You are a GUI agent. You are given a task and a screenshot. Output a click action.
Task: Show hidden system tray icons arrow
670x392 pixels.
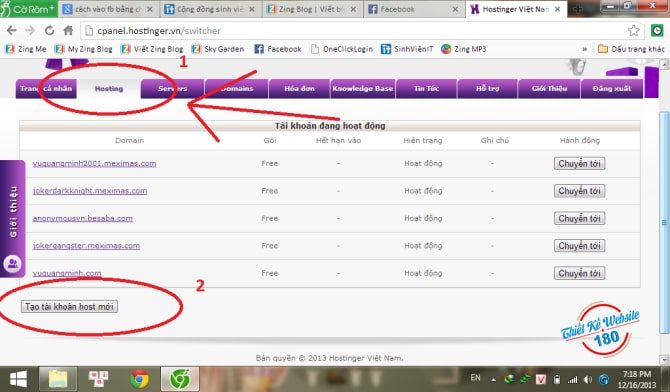coord(494,379)
